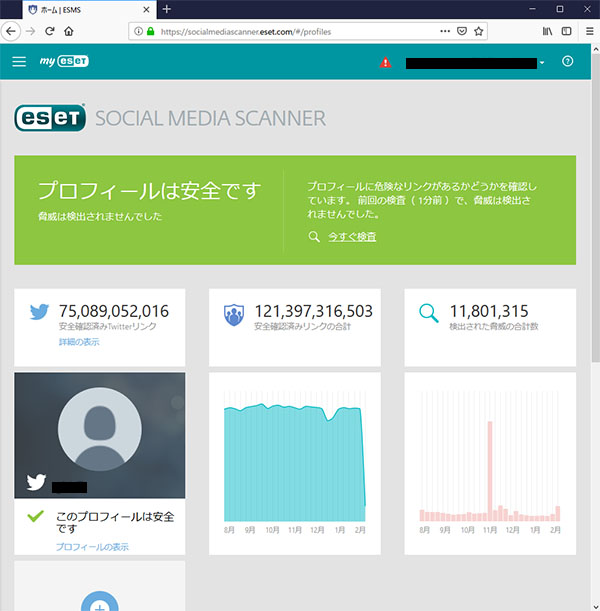This screenshot has width=600, height=611.
Task: Click the 121,397,316,503 total links count
Action: tap(314, 311)
